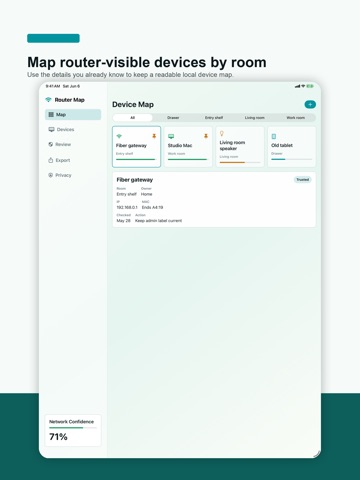Select the All room filter tab

coord(132,118)
